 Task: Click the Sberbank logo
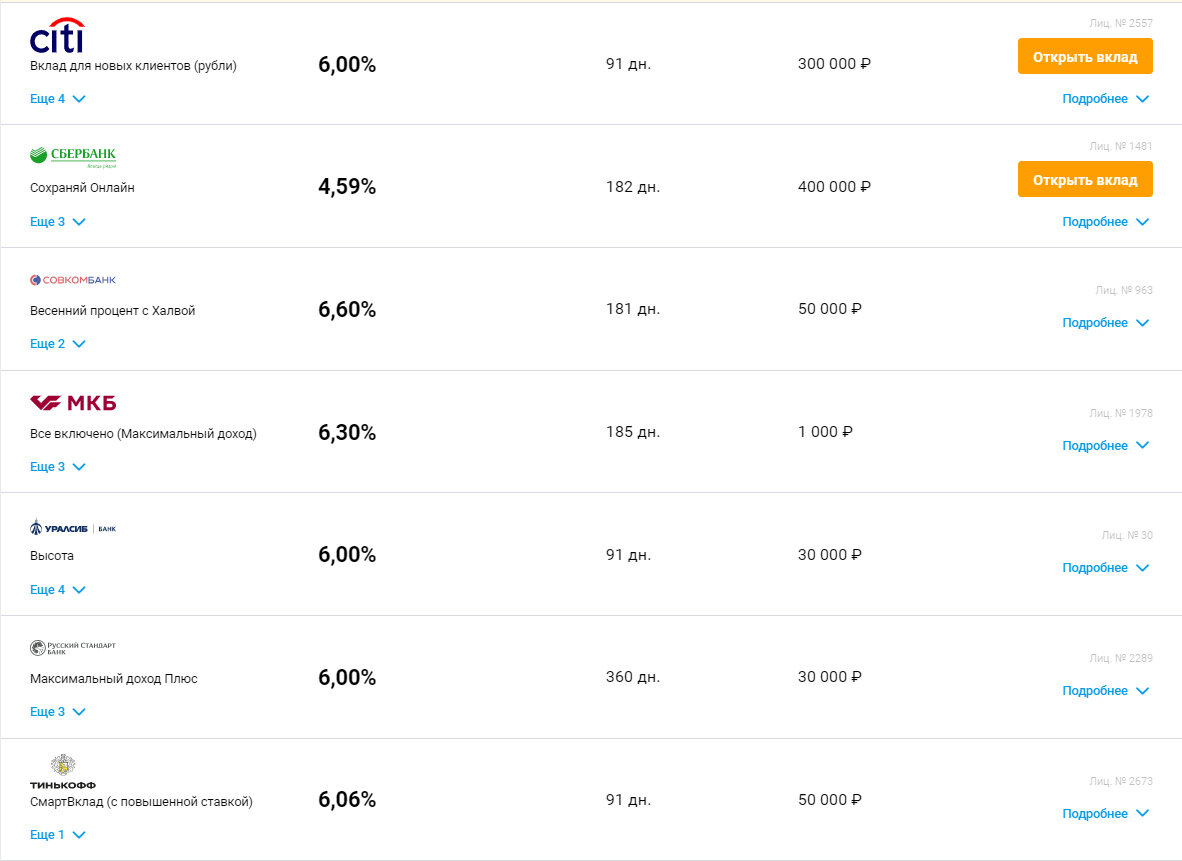click(73, 155)
